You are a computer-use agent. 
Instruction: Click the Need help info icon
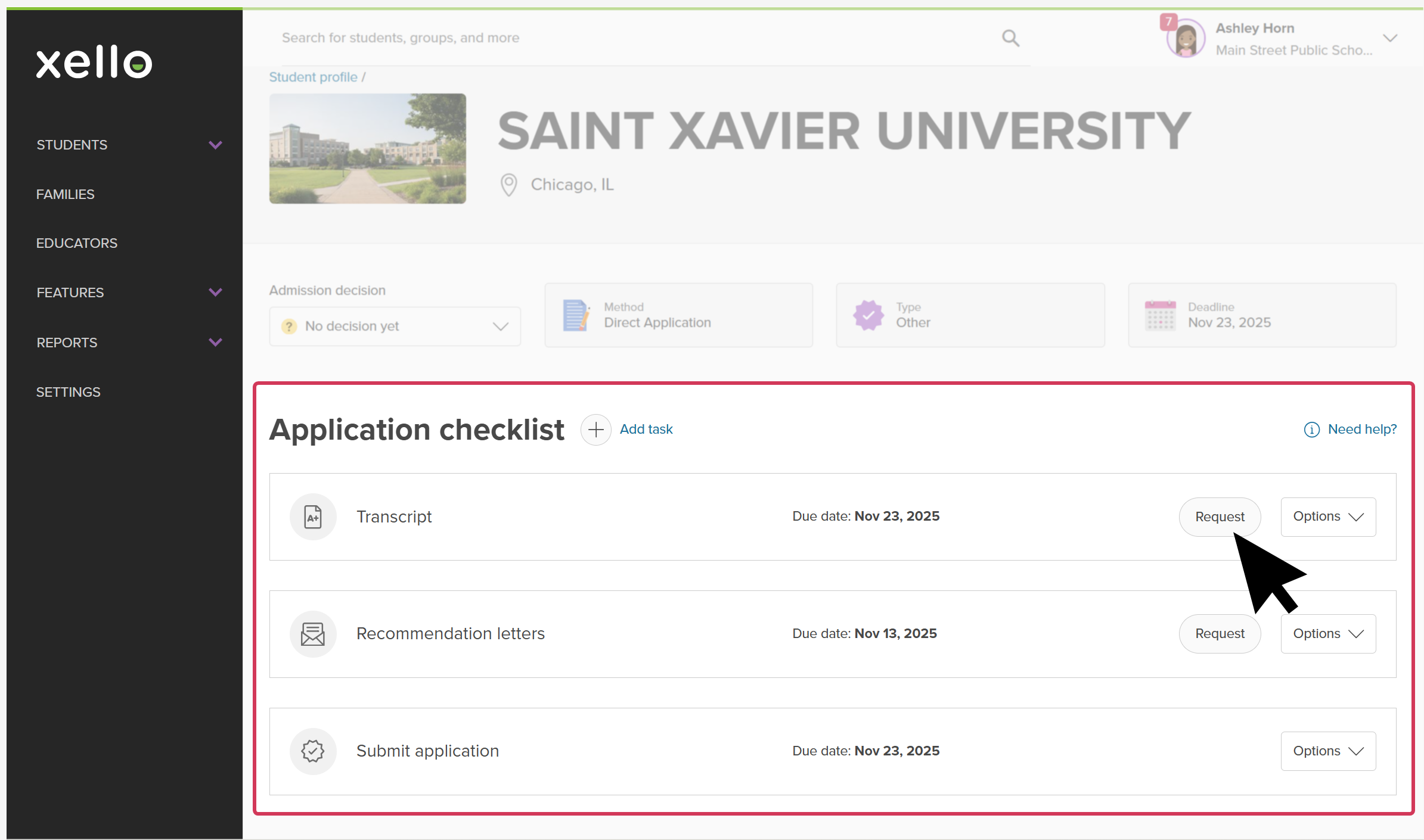(x=1311, y=430)
